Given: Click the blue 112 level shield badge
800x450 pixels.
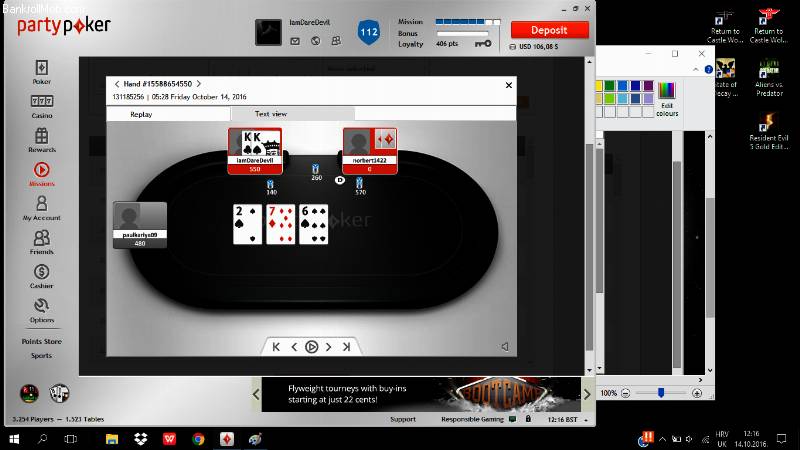Looking at the screenshot, I should coord(369,32).
